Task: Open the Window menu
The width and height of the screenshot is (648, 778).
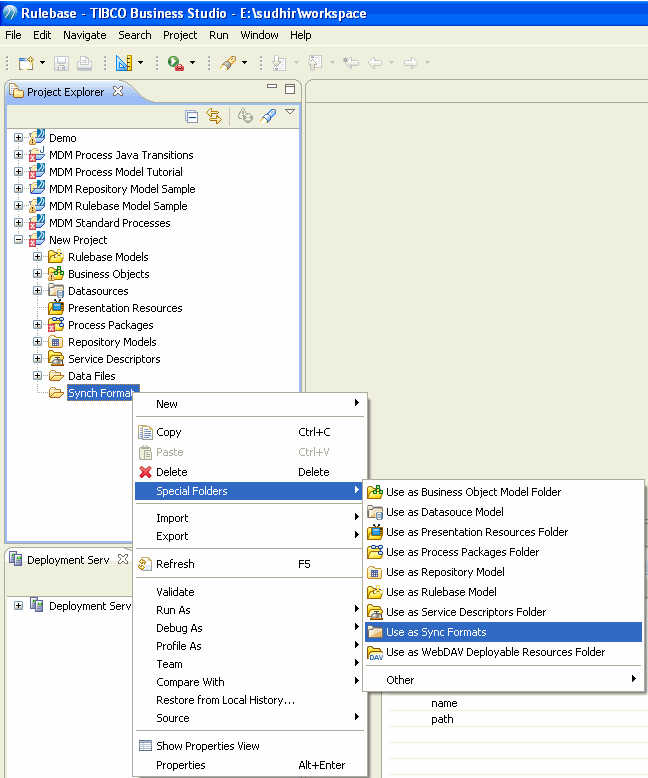Action: point(259,35)
